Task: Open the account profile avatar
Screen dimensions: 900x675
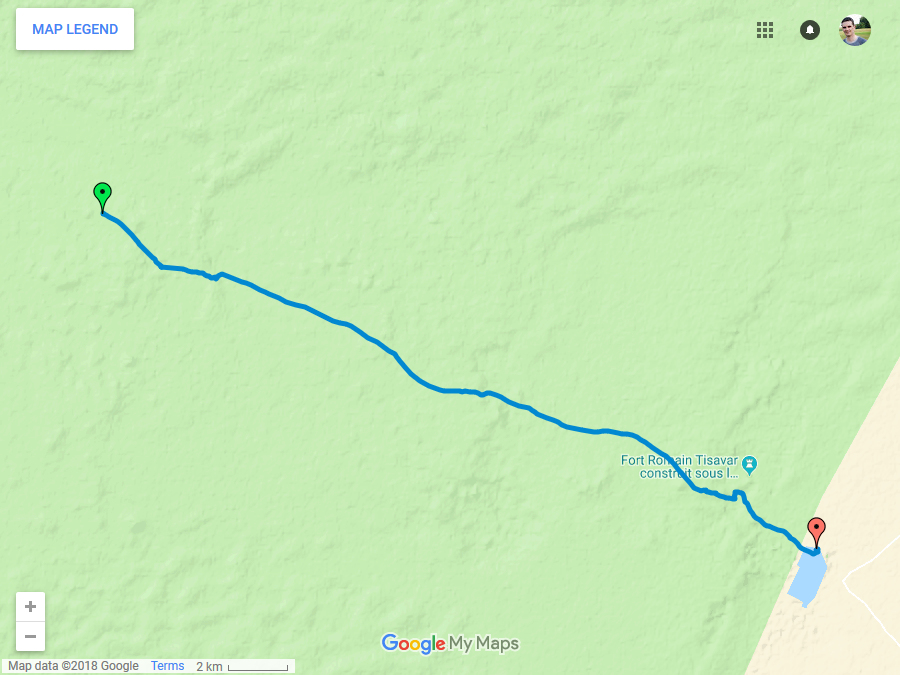Action: (855, 30)
